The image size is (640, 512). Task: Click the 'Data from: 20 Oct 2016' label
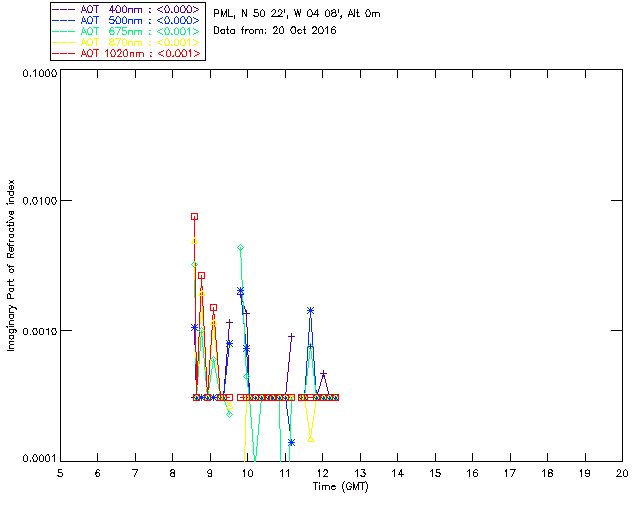point(275,30)
